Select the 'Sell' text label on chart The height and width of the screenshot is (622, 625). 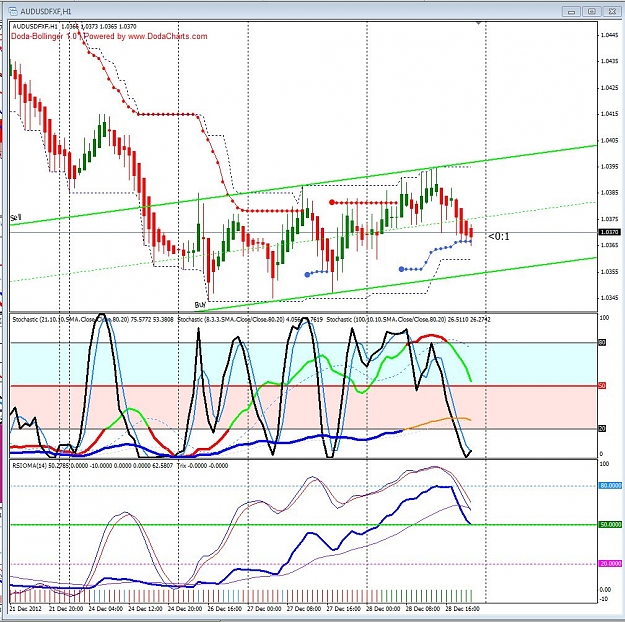[16, 218]
